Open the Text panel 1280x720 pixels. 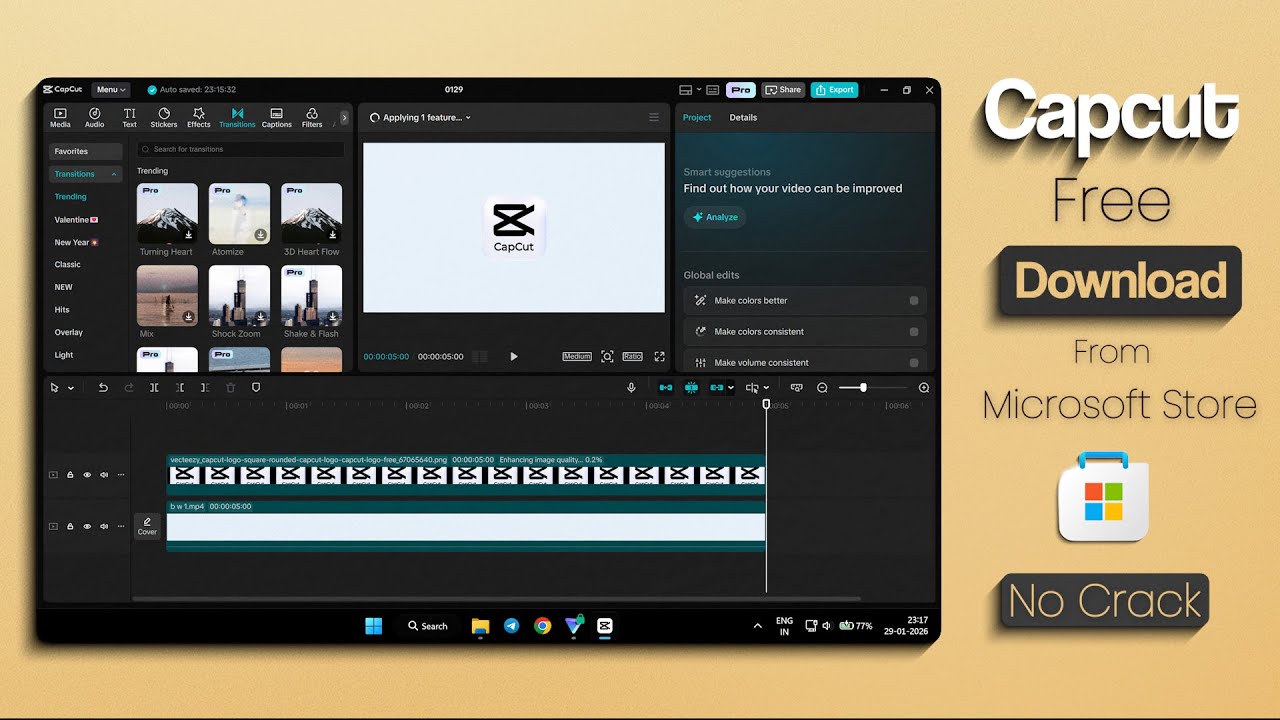pyautogui.click(x=129, y=118)
